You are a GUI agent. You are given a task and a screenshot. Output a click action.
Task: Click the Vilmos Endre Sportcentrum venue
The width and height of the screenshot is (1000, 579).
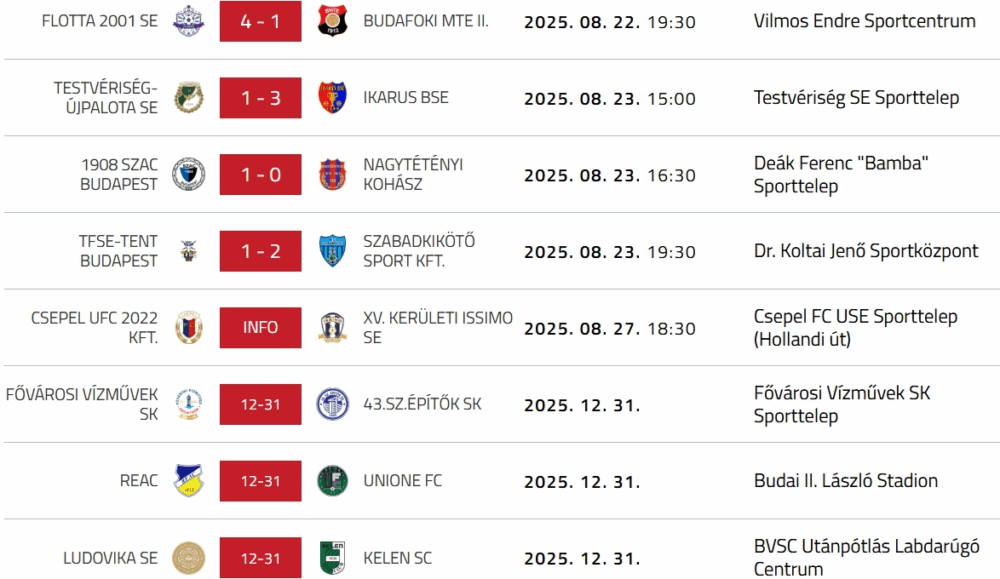pyautogui.click(x=864, y=21)
